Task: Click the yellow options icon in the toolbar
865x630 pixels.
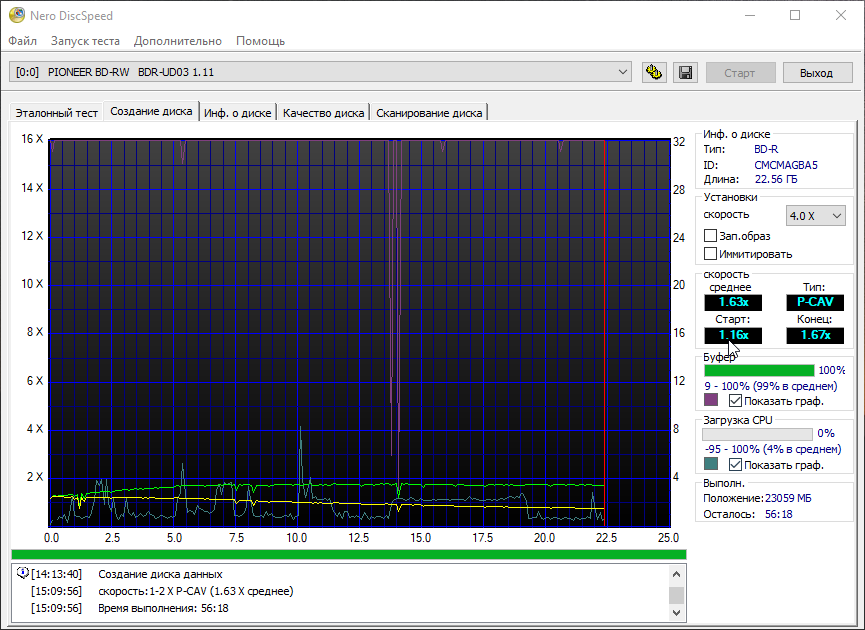Action: (654, 73)
